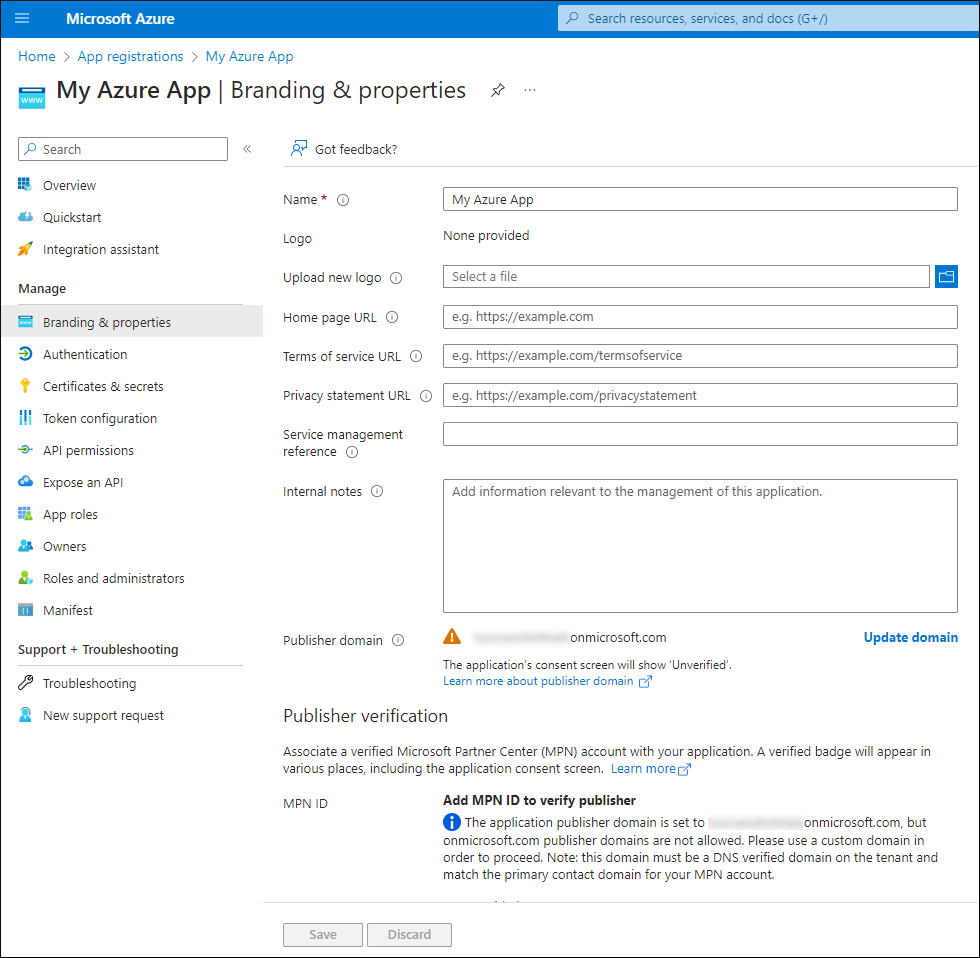
Task: Click the Save button
Action: pyautogui.click(x=322, y=934)
